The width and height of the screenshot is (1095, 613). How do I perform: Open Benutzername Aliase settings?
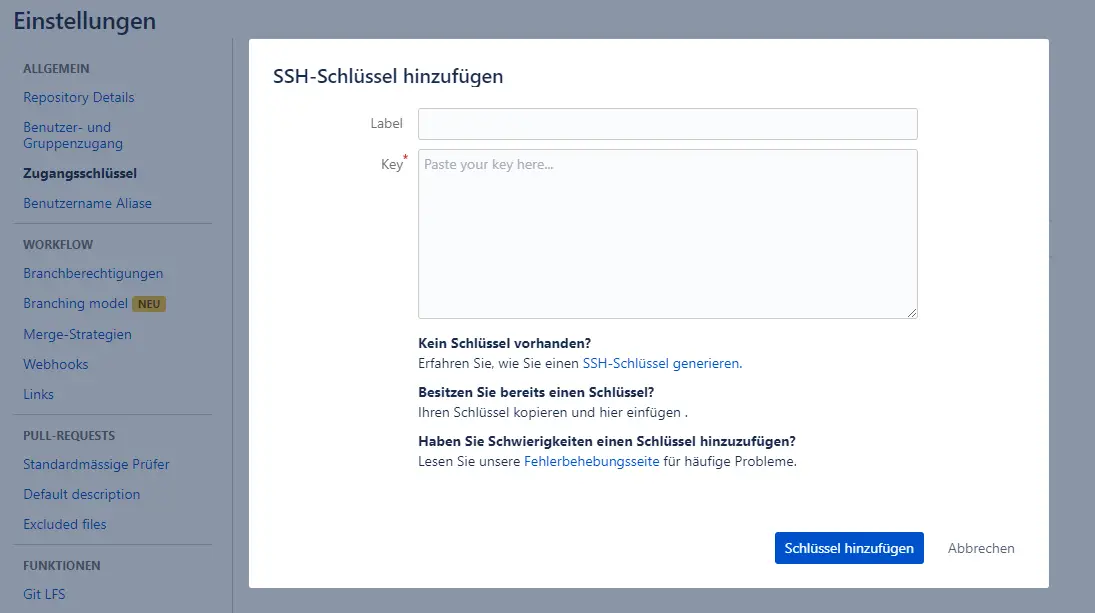tap(87, 203)
